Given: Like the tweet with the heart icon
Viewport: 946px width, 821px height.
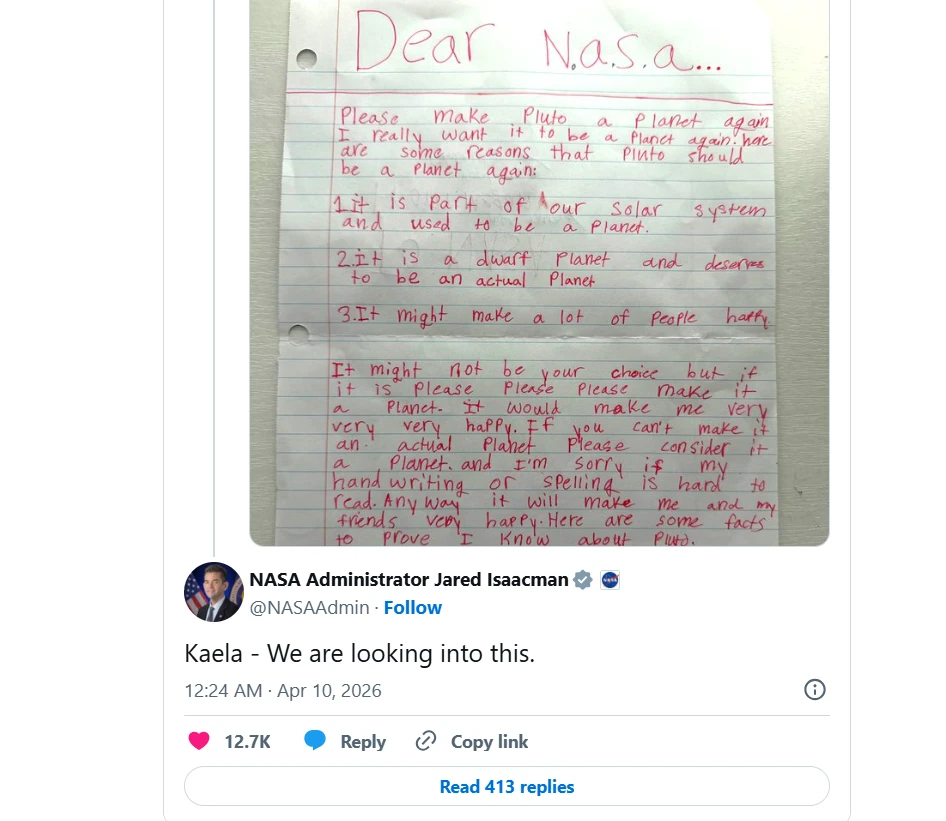Looking at the screenshot, I should click(x=199, y=741).
